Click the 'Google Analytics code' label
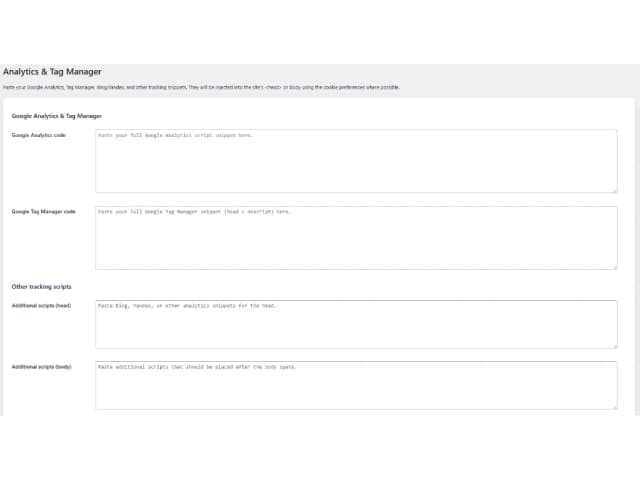640x480 pixels. 39,135
